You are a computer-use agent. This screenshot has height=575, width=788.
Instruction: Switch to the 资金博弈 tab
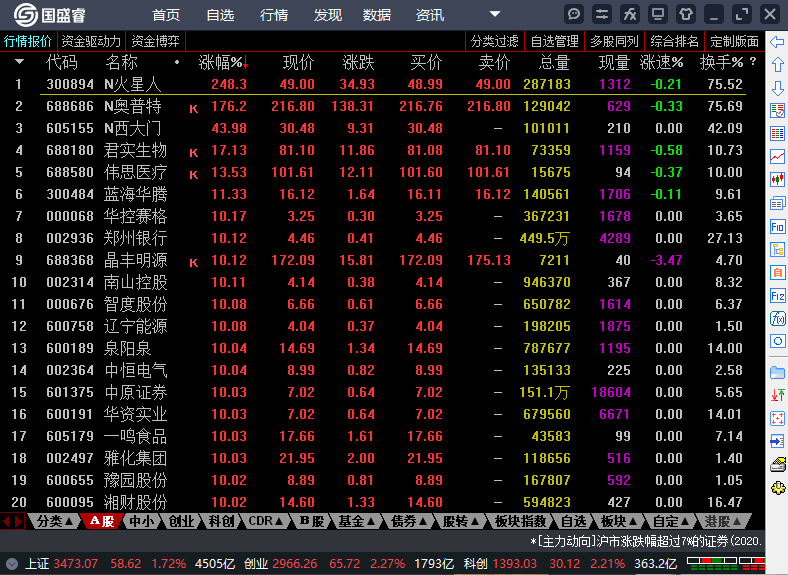click(x=155, y=41)
